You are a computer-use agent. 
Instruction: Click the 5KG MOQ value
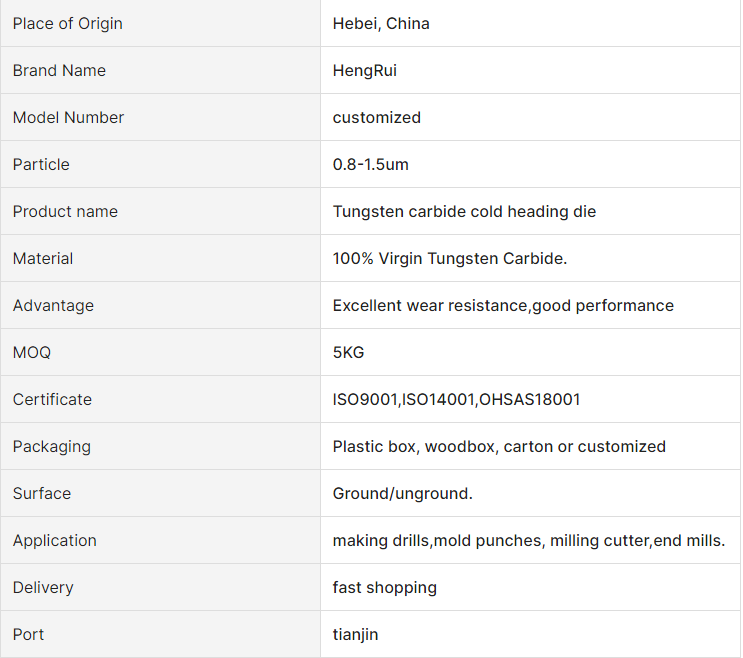tap(348, 352)
